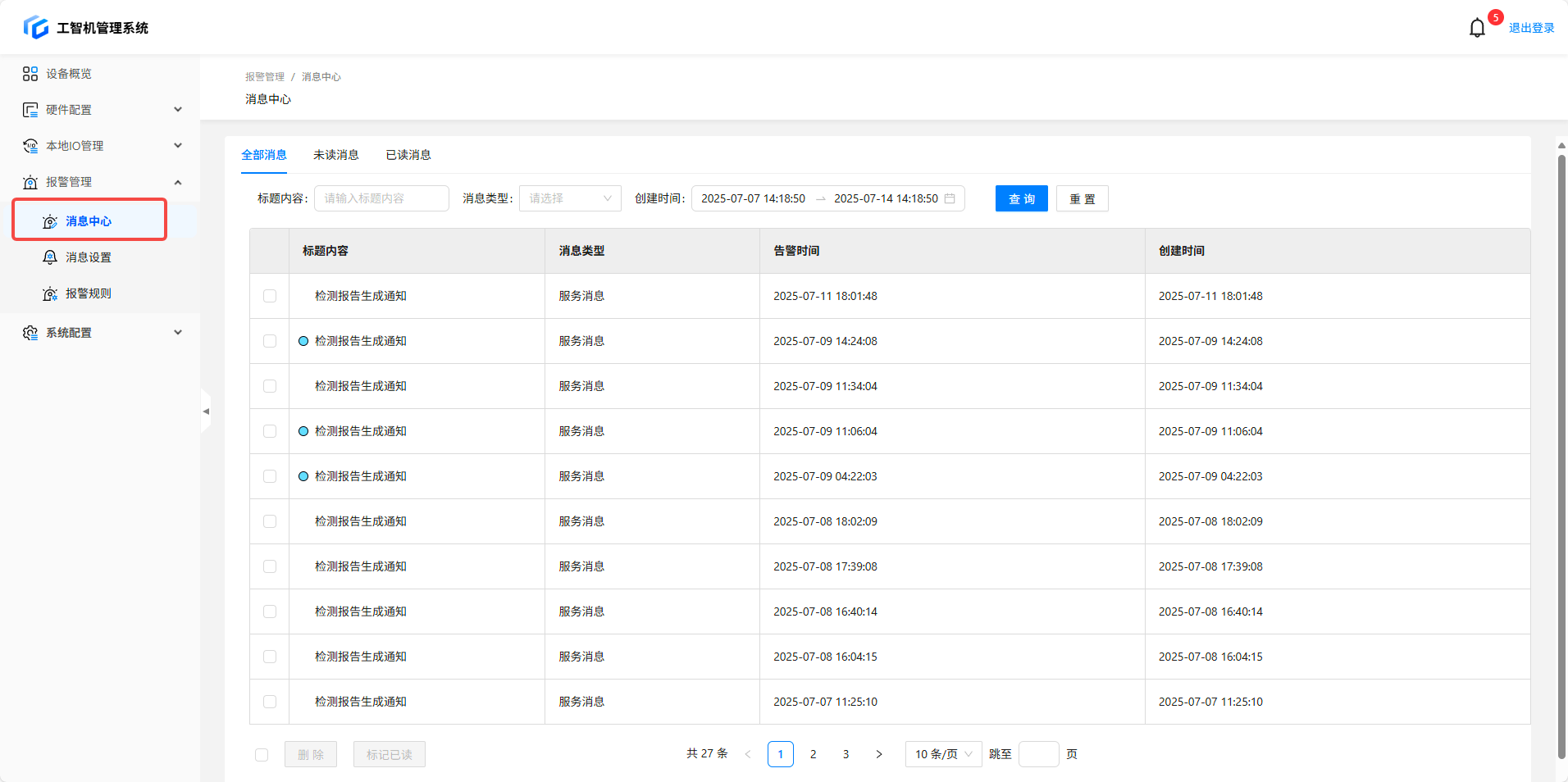Image resolution: width=1568 pixels, height=782 pixels.
Task: Go to next page with right arrow
Action: tap(878, 754)
